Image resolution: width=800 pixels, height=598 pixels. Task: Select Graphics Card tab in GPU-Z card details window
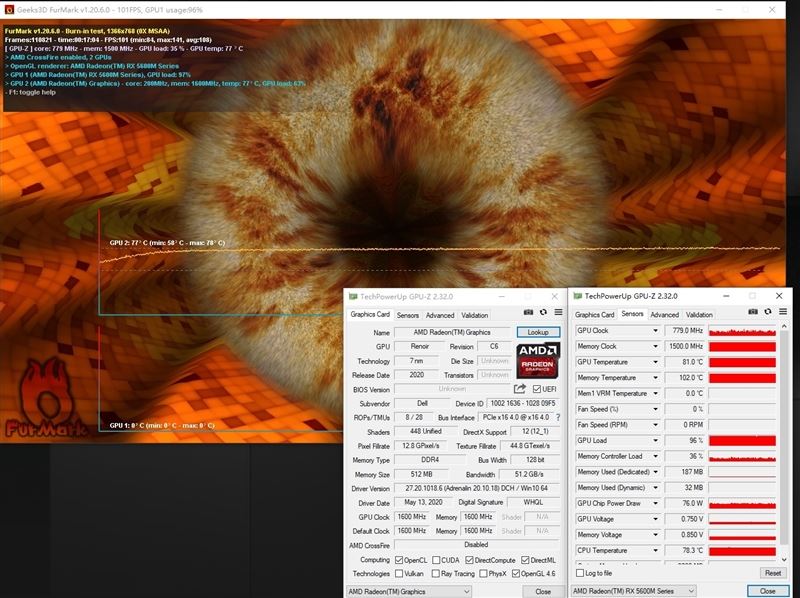370,314
